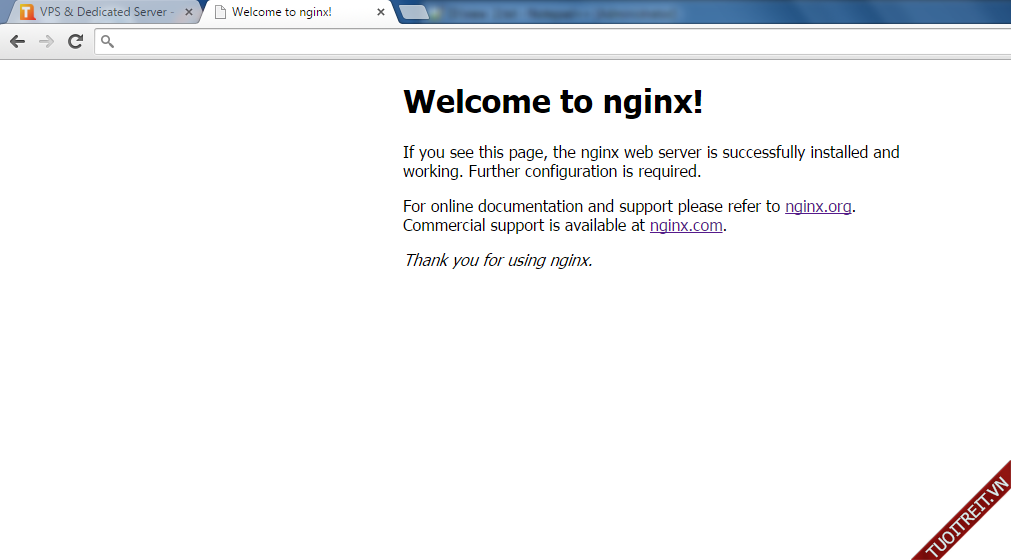Follow the nginx.com commercial support link

tap(685, 225)
